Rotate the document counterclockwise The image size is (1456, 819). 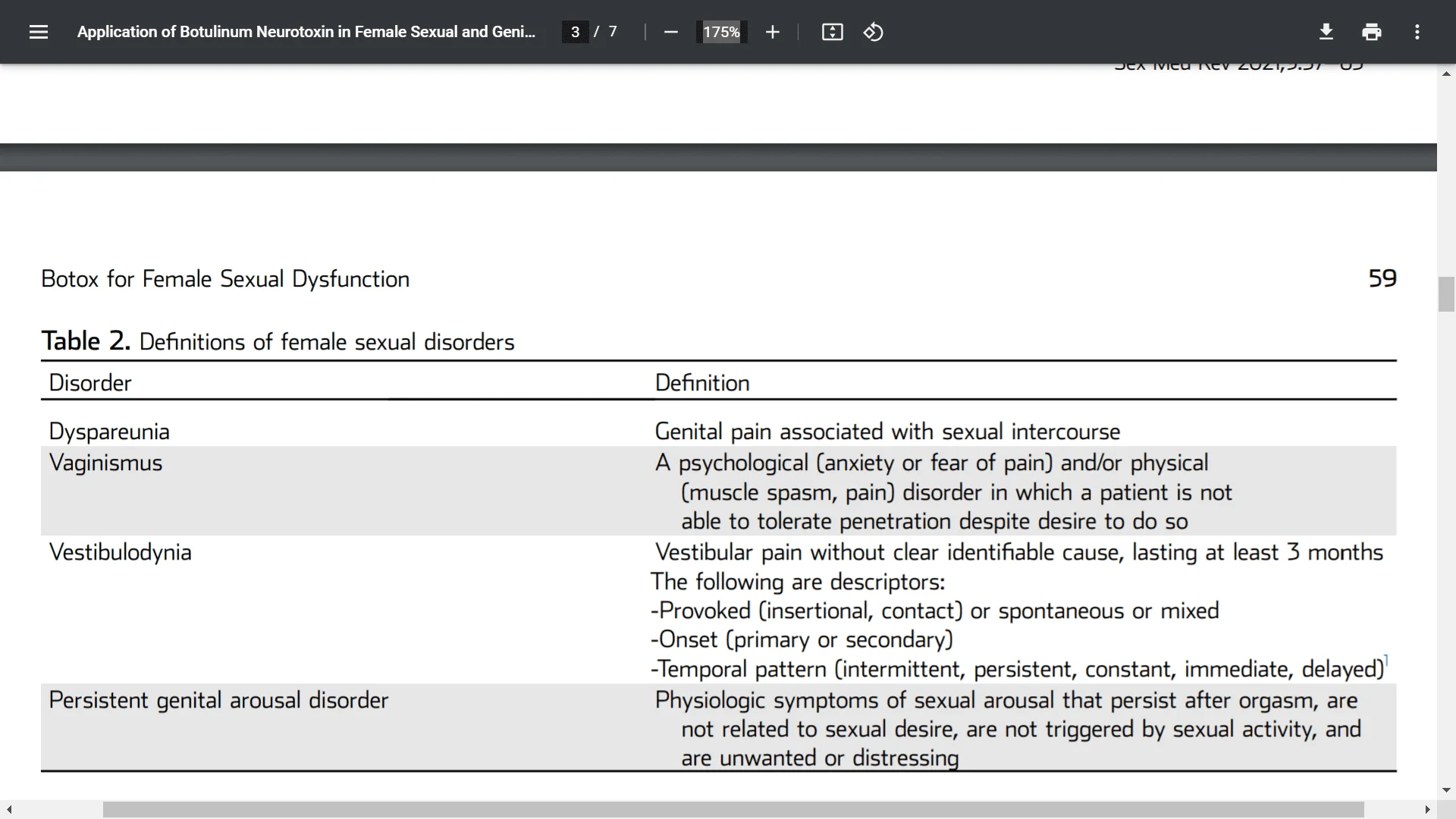click(x=873, y=32)
